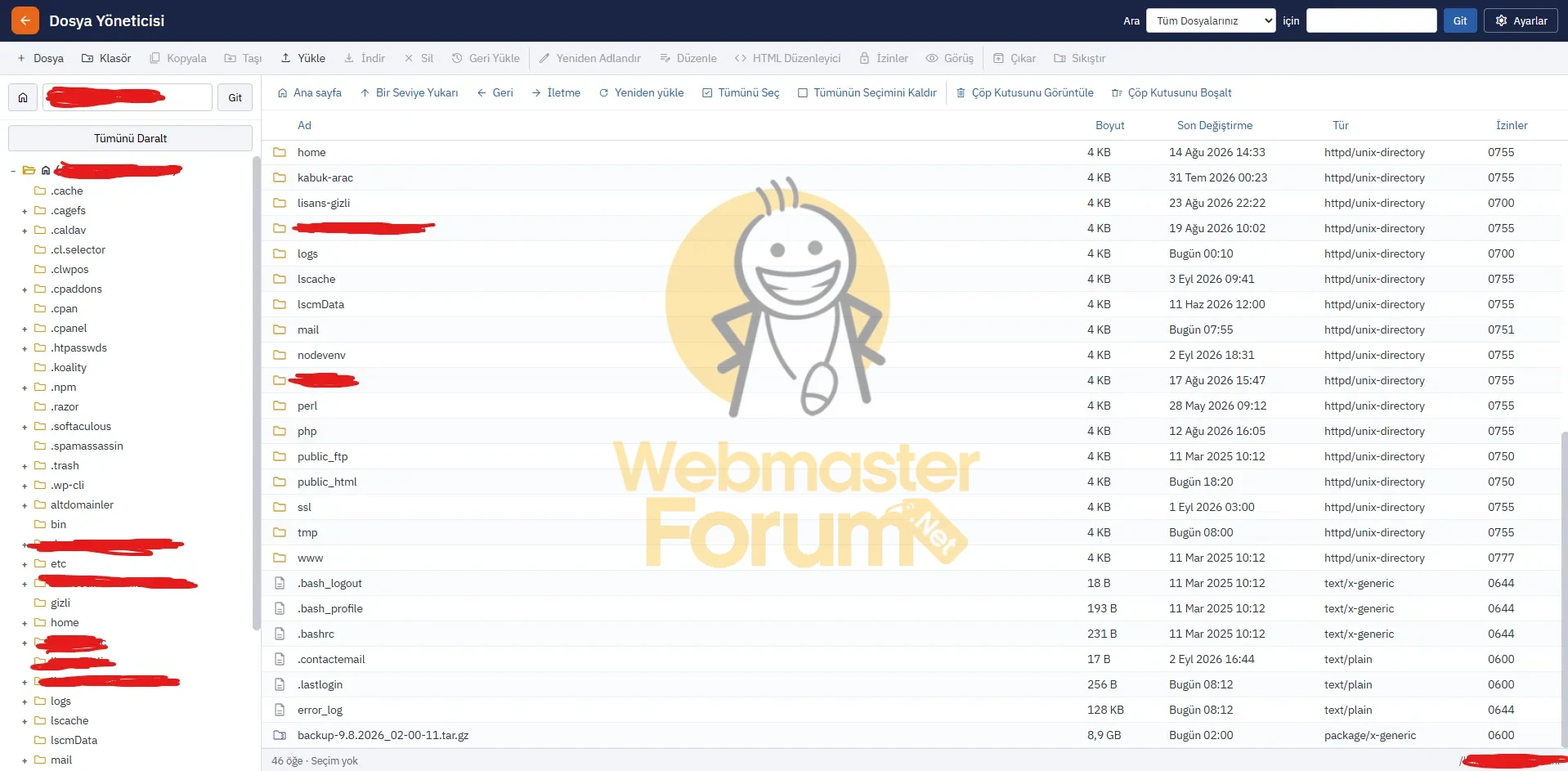The height and width of the screenshot is (771, 1568).
Task: Click the directory path input field
Action: (x=128, y=97)
